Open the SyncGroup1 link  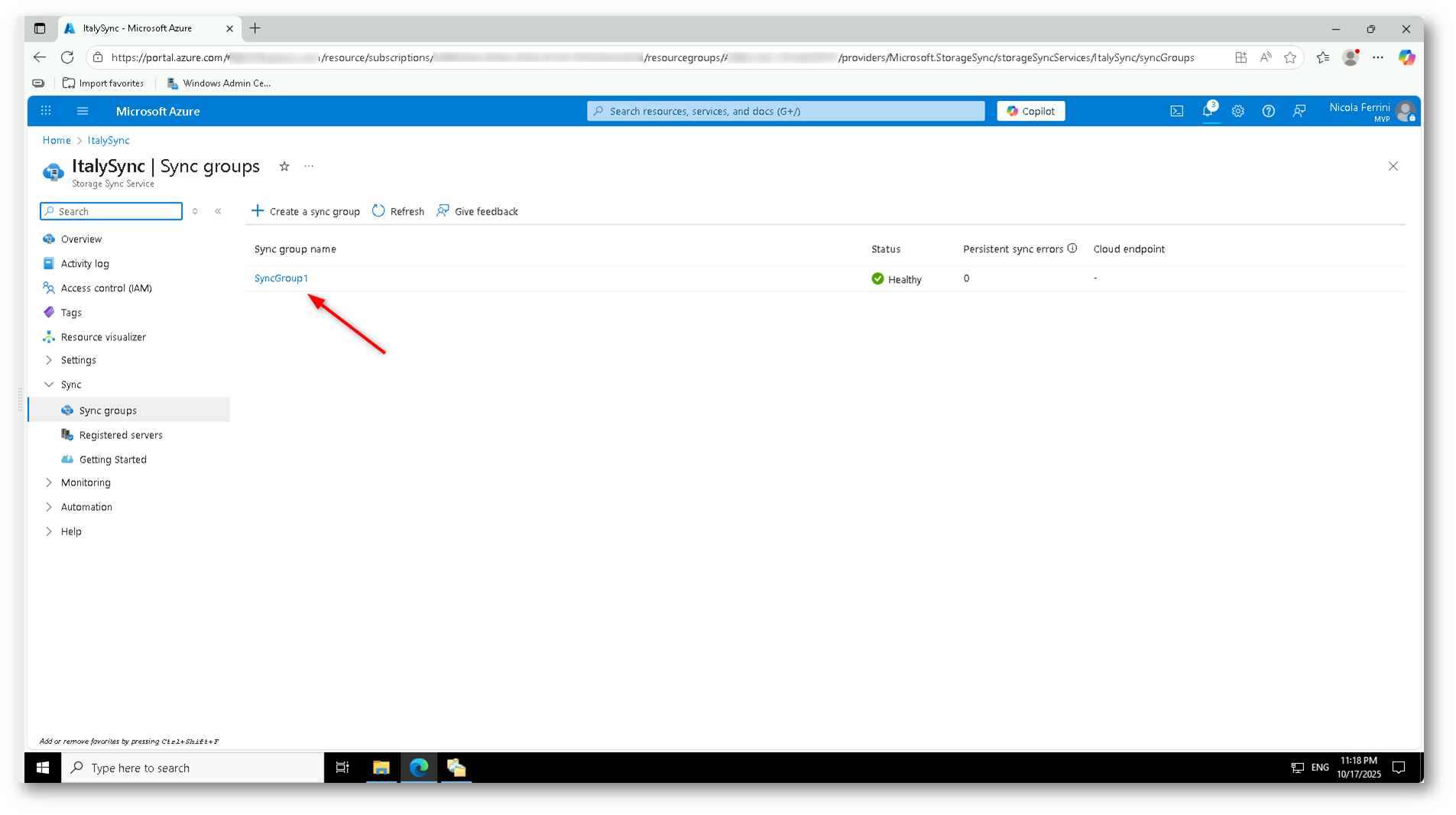[281, 278]
